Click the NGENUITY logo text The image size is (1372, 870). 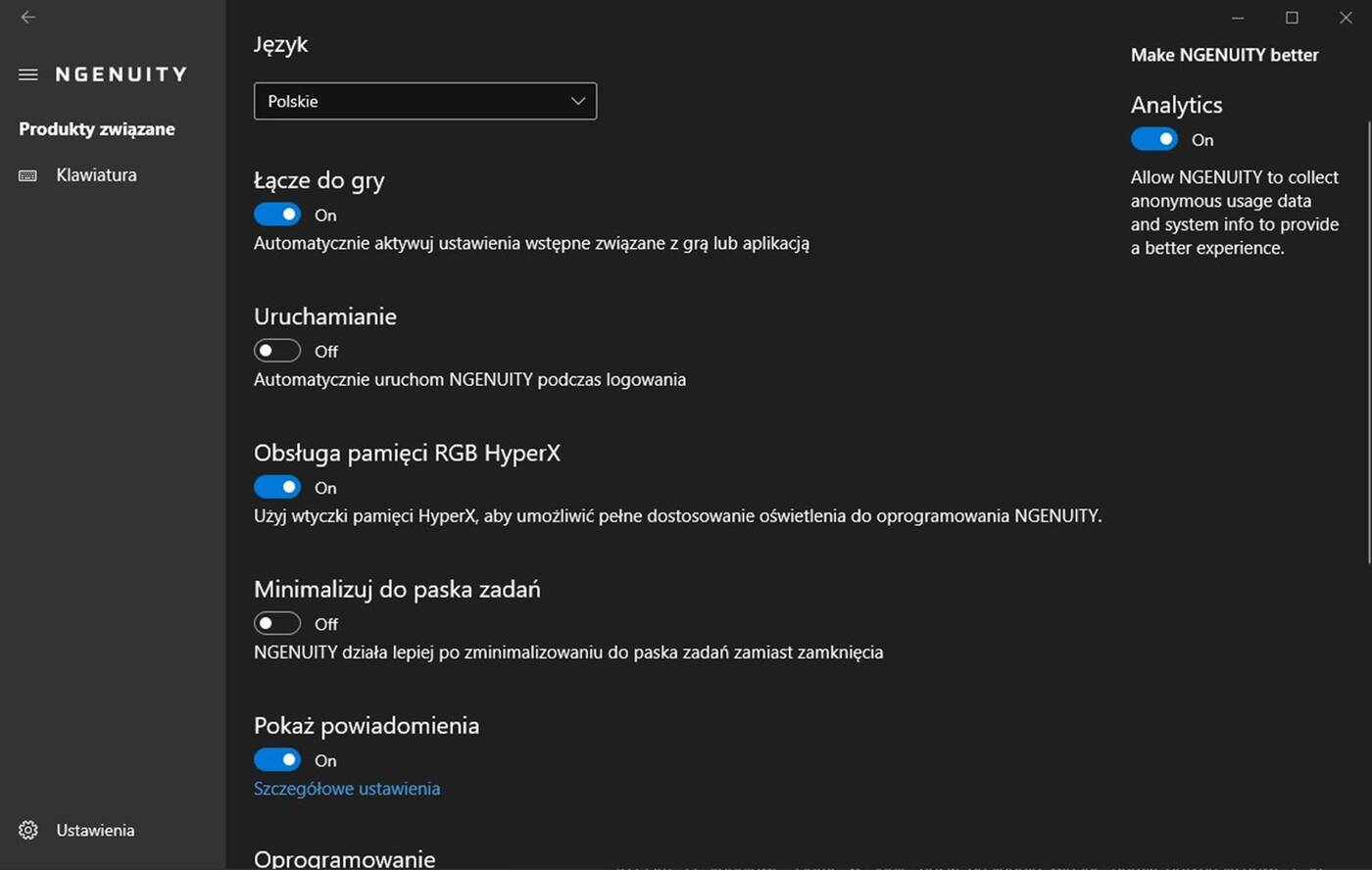(x=121, y=74)
